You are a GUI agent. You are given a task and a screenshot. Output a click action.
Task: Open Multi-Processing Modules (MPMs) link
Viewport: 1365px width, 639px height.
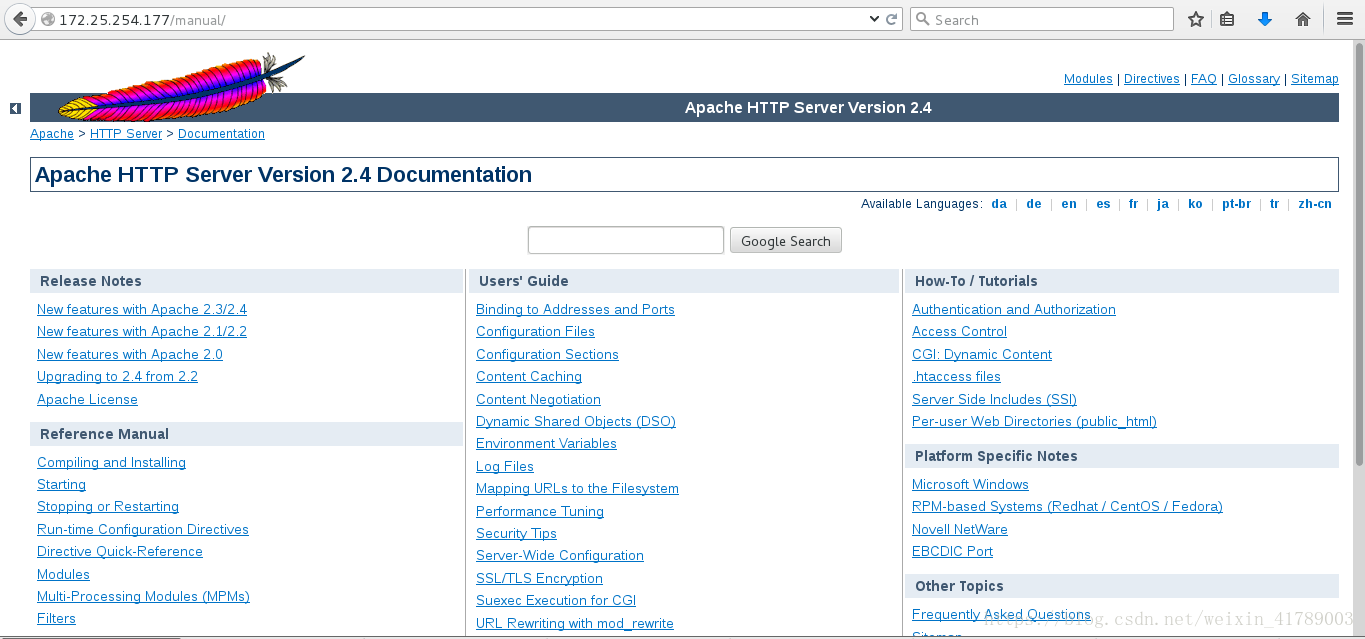(143, 597)
